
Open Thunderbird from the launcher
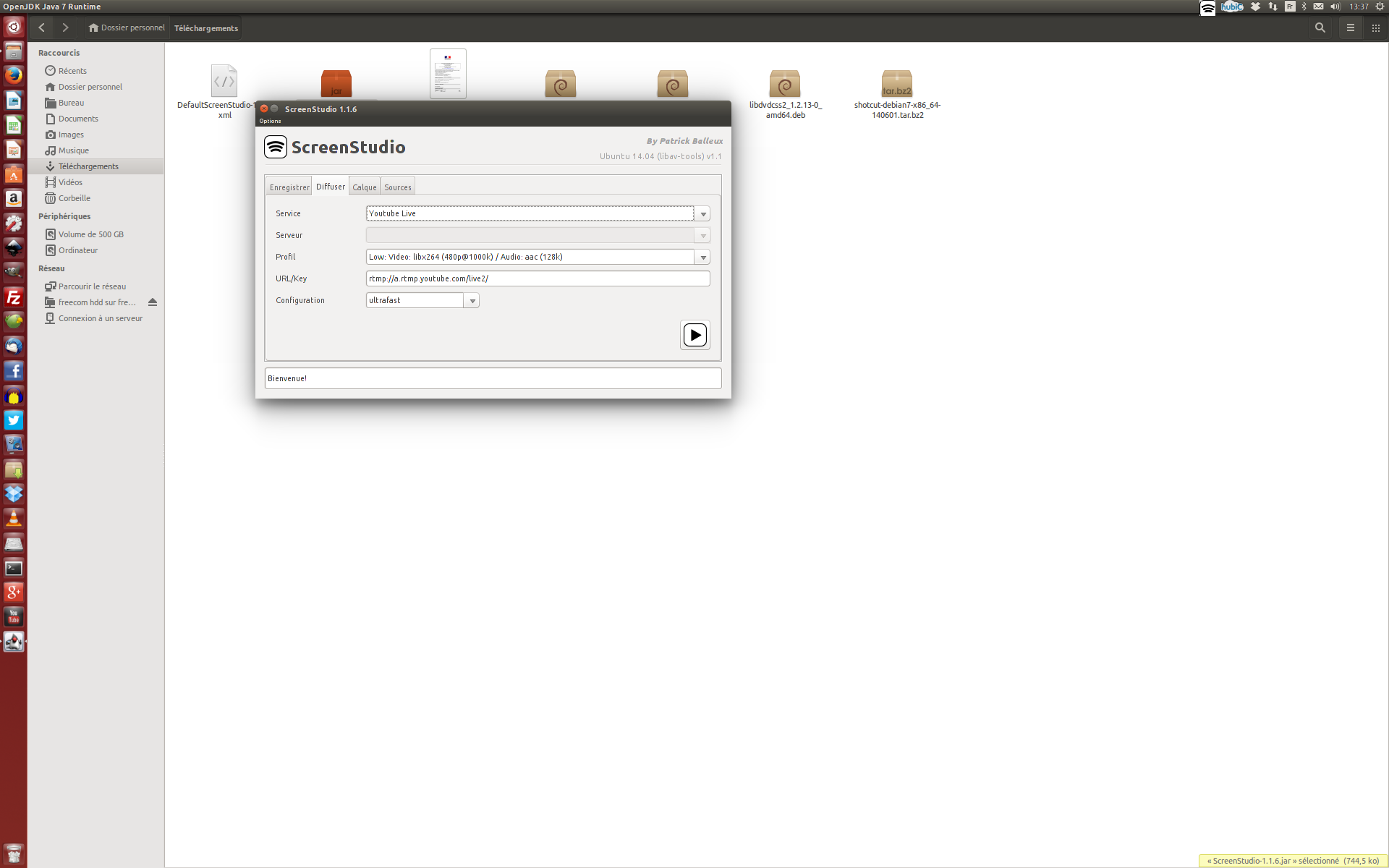pyautogui.click(x=14, y=346)
